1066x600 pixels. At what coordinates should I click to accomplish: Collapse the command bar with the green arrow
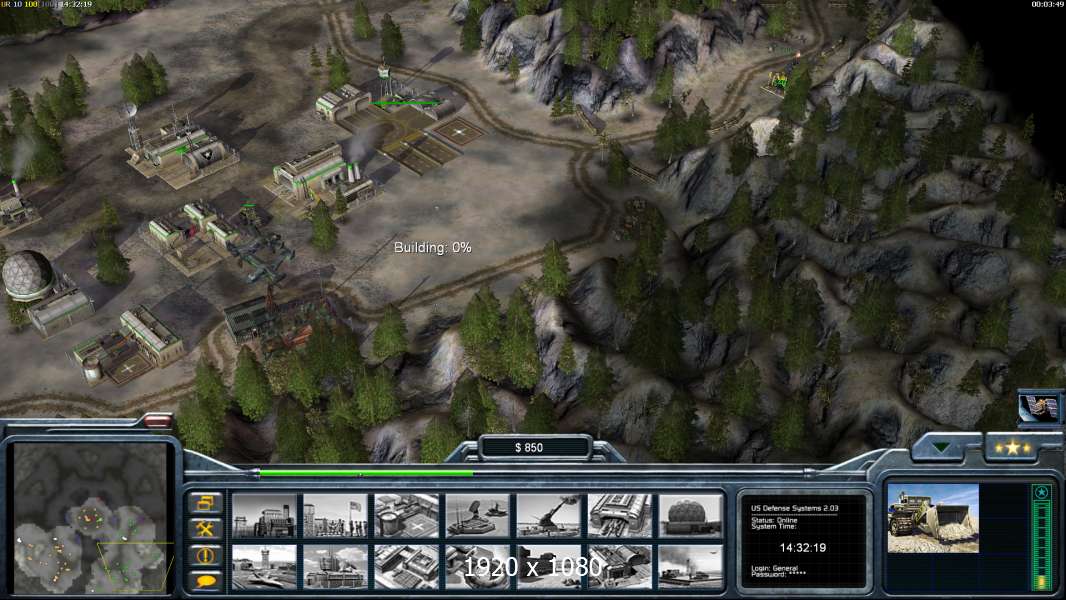pyautogui.click(x=942, y=448)
